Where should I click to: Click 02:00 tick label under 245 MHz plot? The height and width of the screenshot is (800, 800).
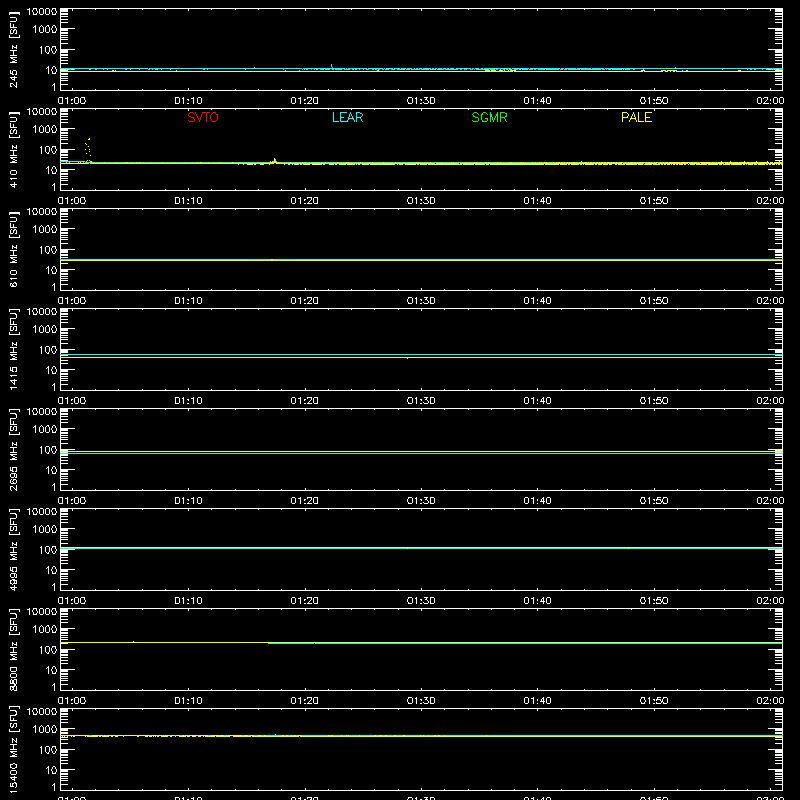770,101
